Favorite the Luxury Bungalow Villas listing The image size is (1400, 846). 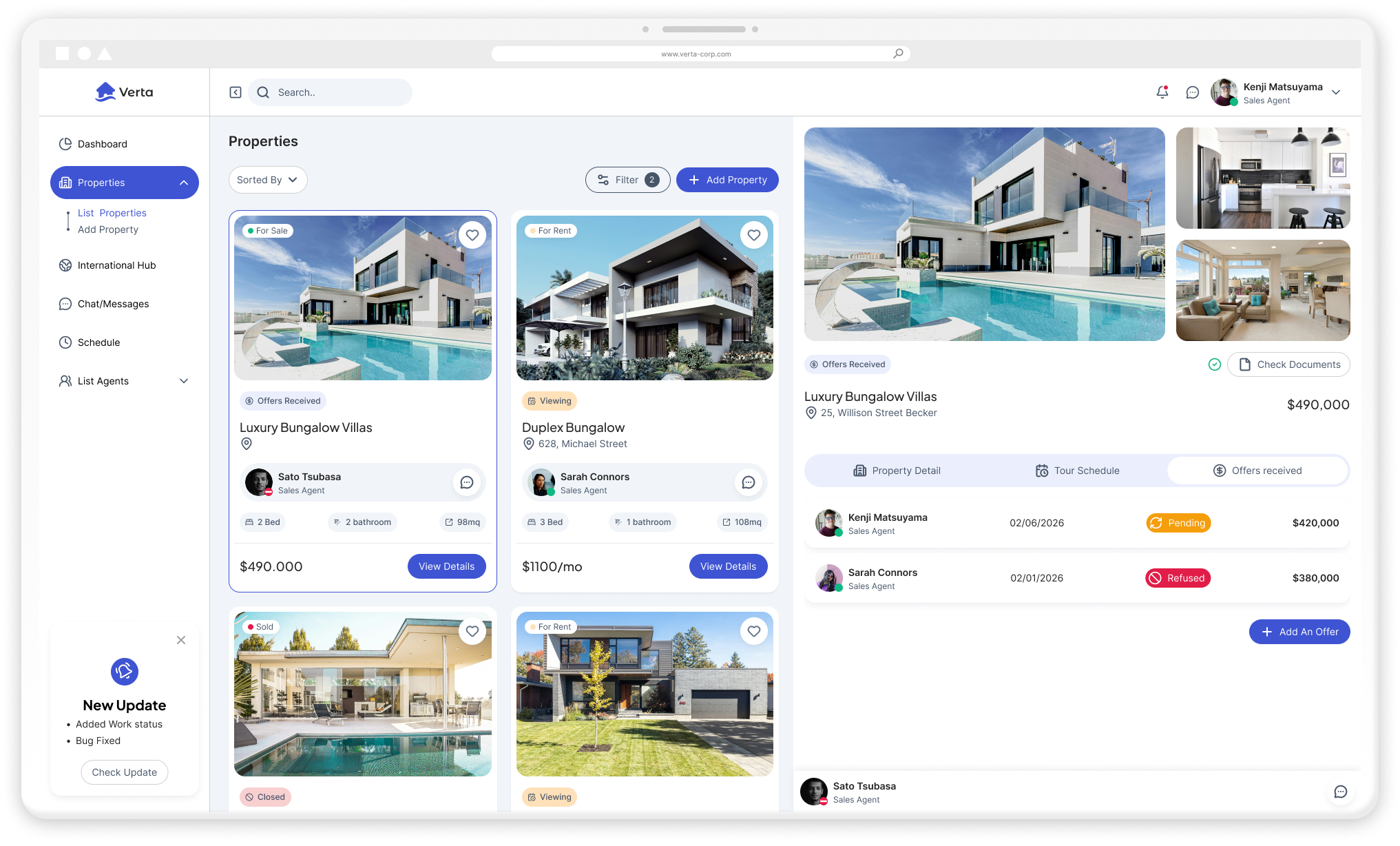(x=472, y=235)
